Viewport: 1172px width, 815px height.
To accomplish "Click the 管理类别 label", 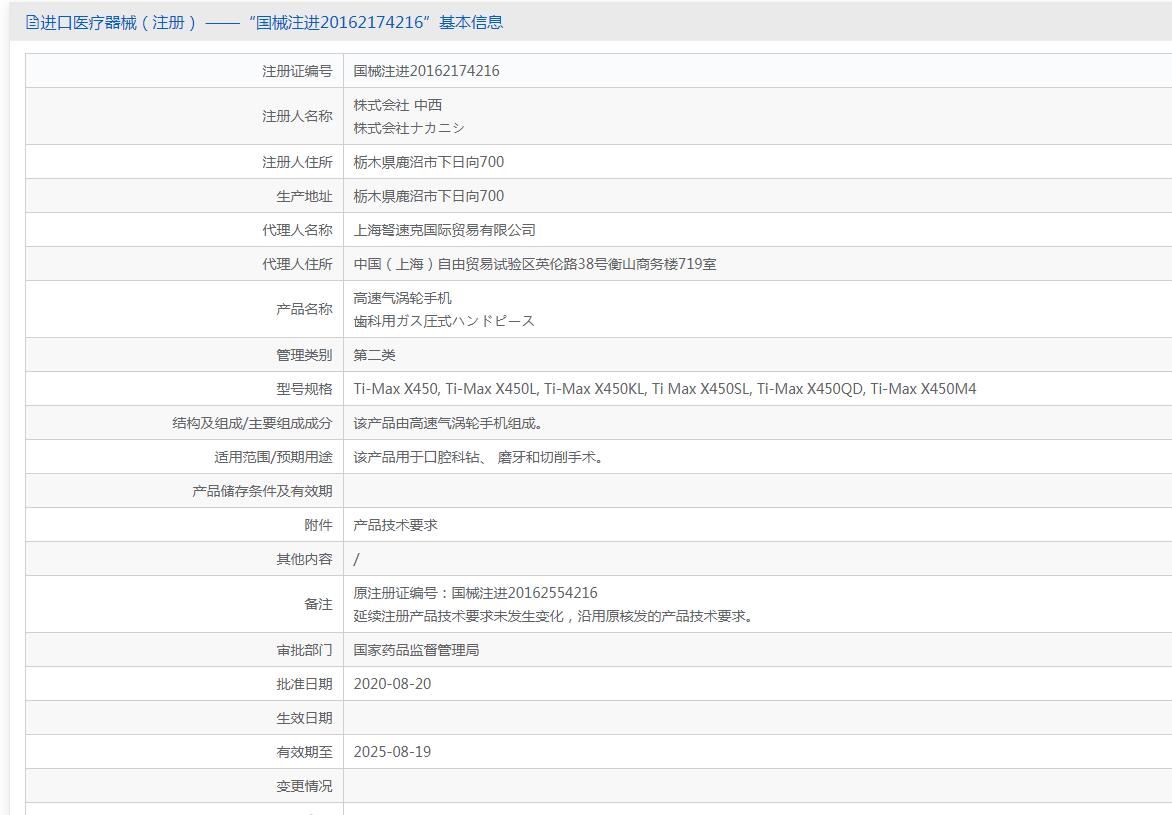I will (304, 354).
